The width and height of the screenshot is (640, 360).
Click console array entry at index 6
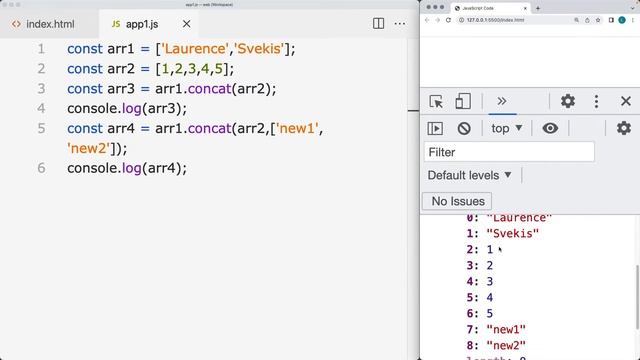[x=480, y=313]
